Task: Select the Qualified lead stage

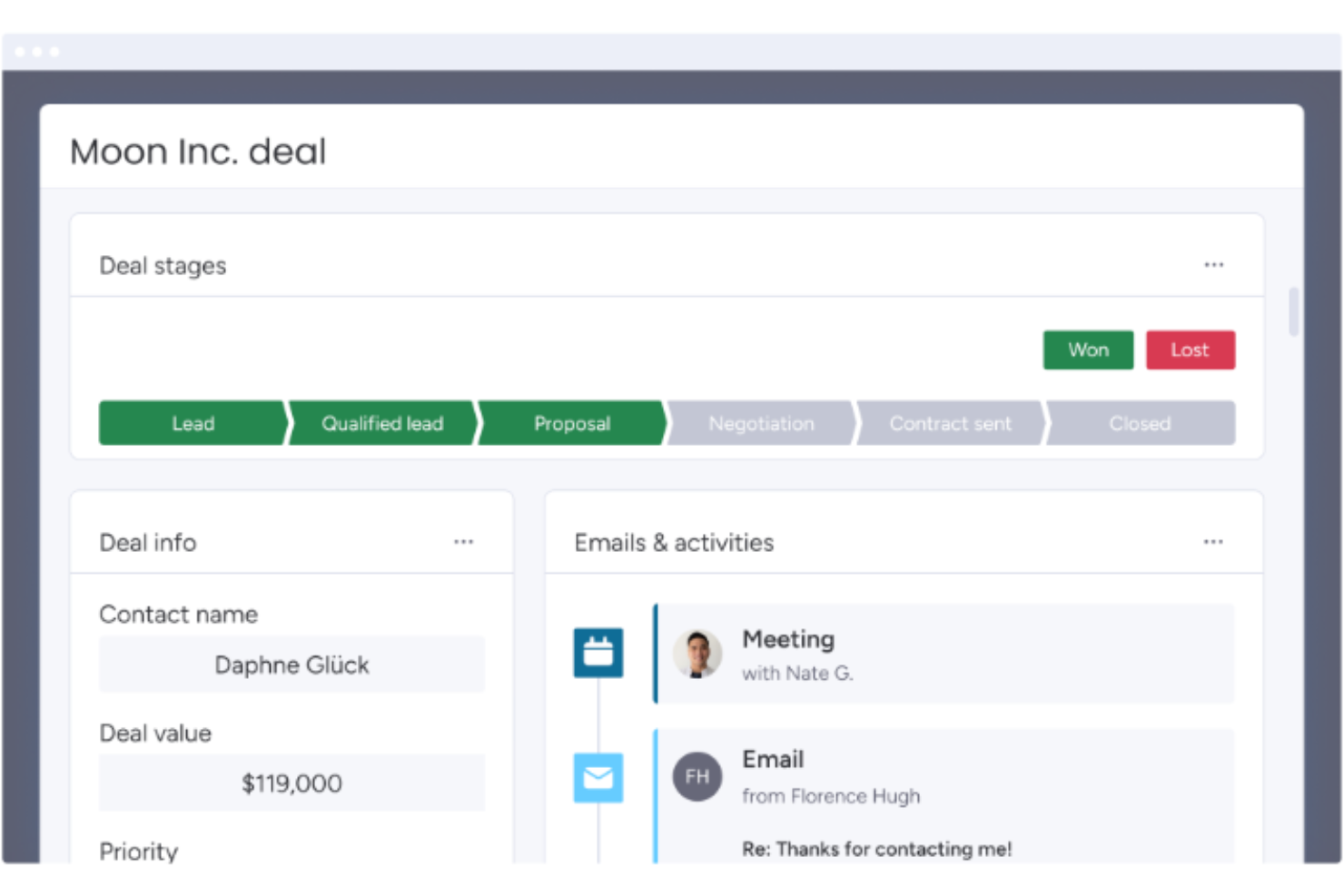Action: (x=381, y=423)
